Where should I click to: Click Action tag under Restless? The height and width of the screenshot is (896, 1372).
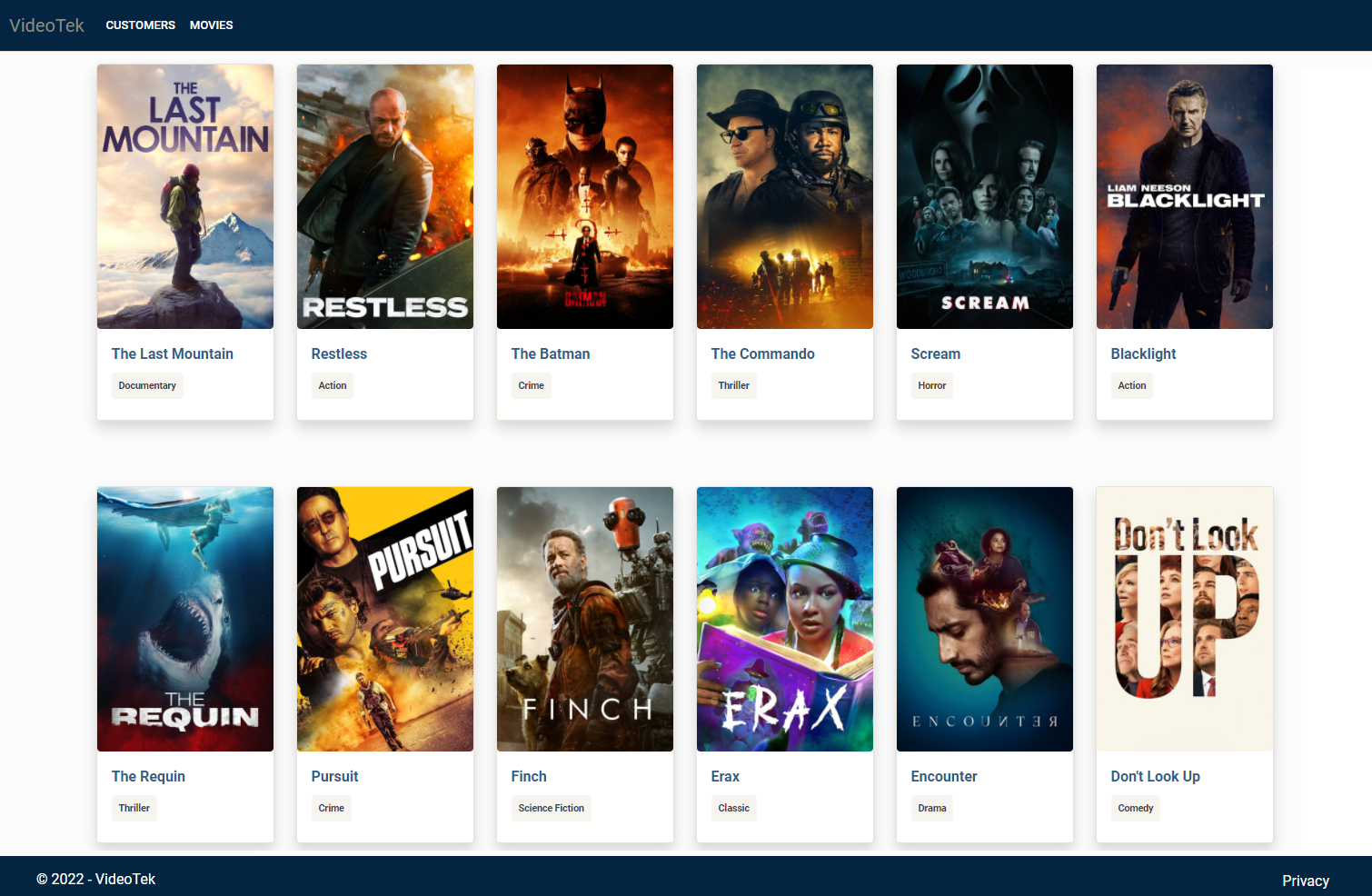pos(333,386)
